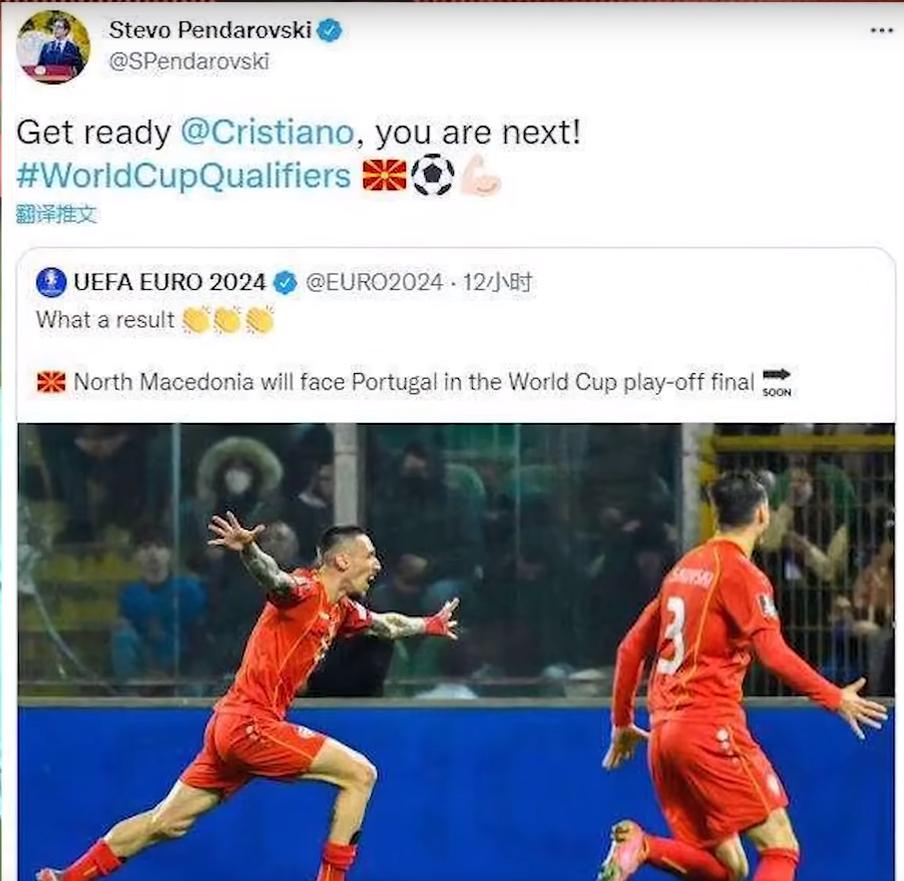Image resolution: width=904 pixels, height=881 pixels.
Task: Open the @Cristiano mention link
Action: click(x=268, y=132)
